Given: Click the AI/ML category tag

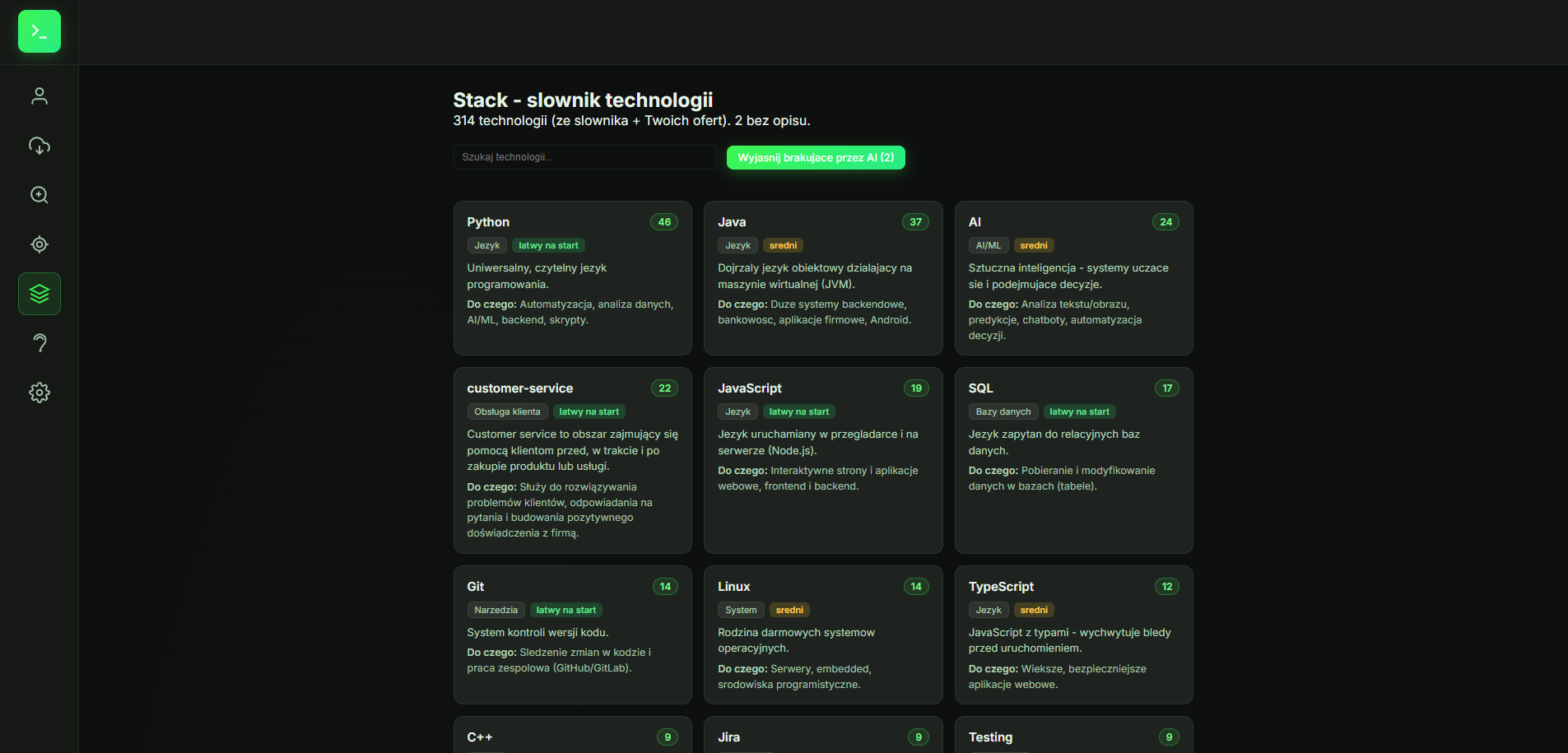Looking at the screenshot, I should [x=989, y=245].
